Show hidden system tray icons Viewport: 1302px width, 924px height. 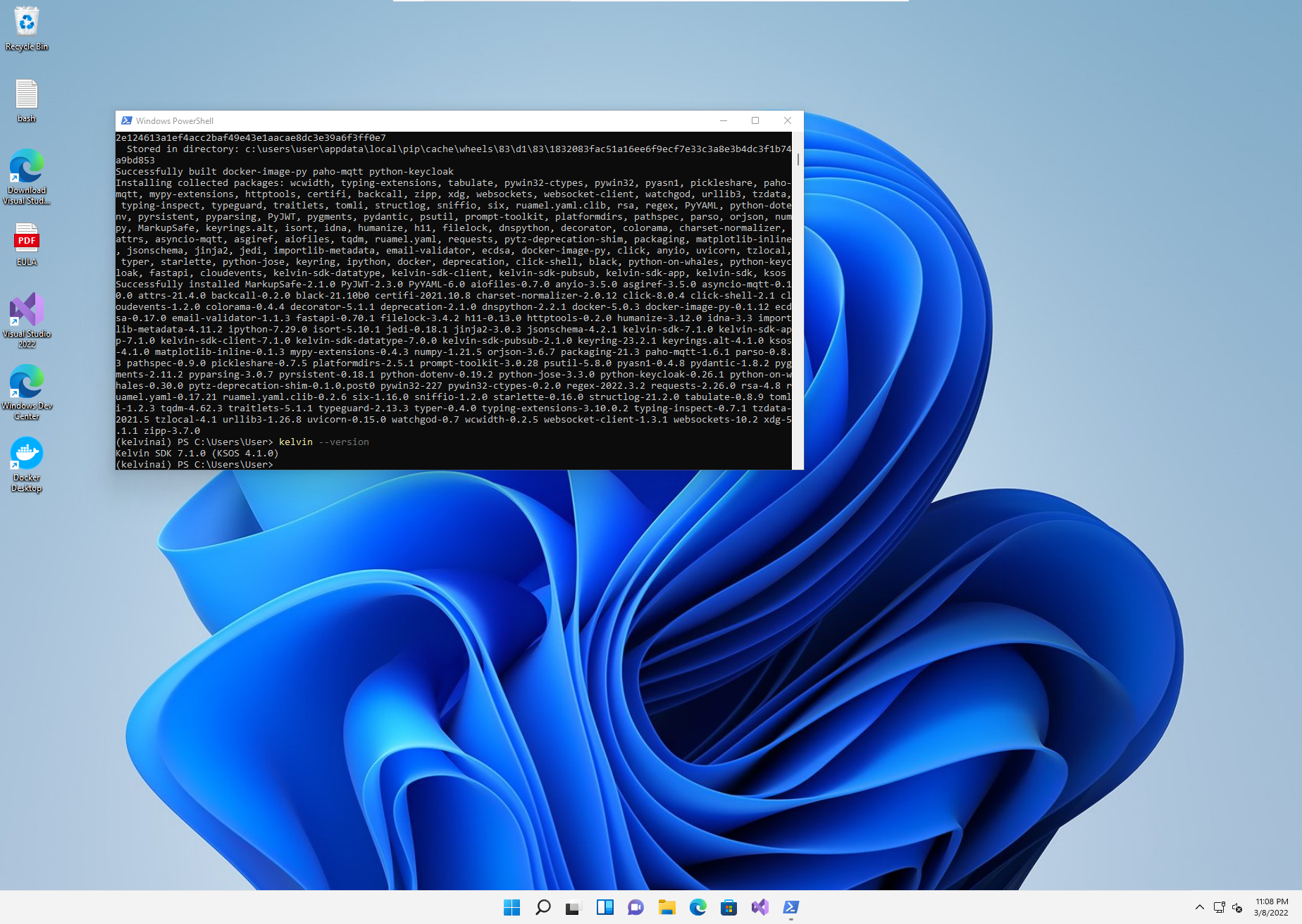1199,907
